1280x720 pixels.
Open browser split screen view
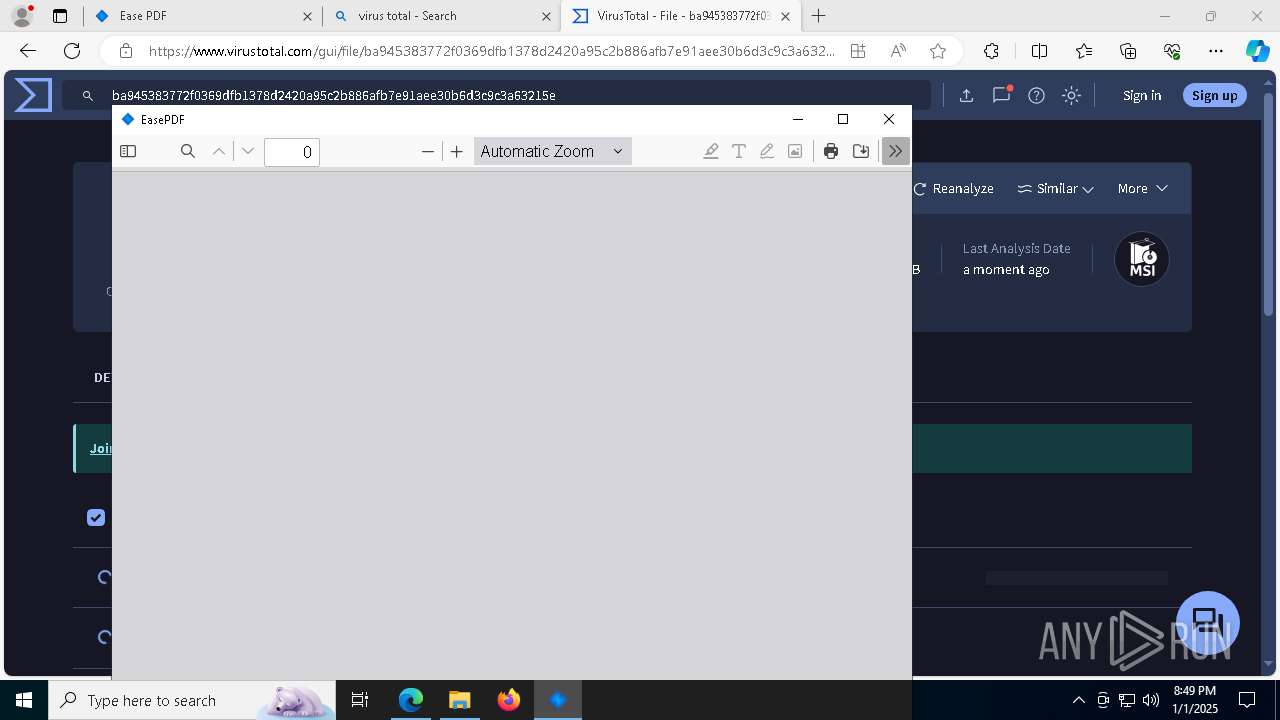(1039, 51)
